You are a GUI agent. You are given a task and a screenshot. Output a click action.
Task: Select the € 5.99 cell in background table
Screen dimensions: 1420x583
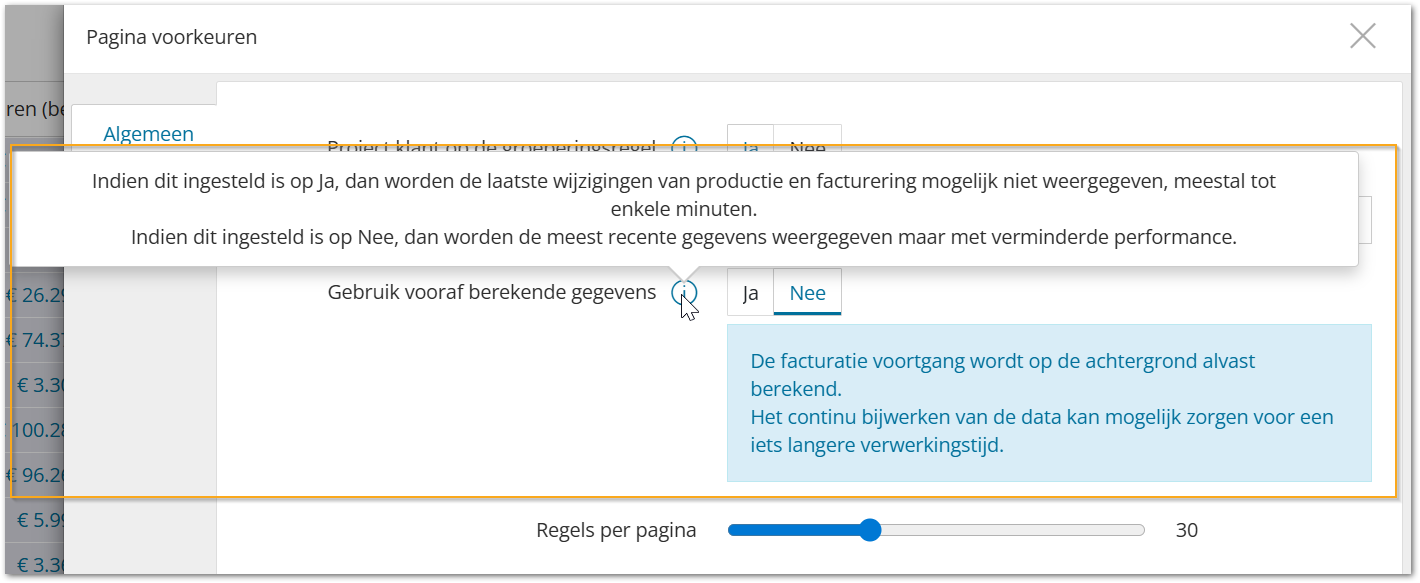(x=41, y=520)
